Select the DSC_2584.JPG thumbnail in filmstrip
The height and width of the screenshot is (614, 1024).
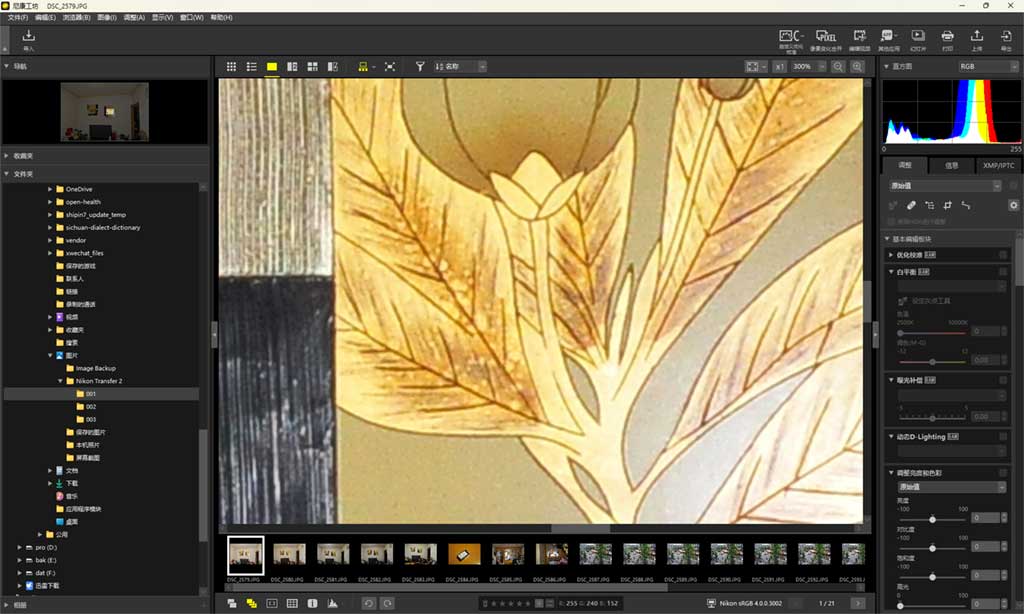click(x=464, y=554)
